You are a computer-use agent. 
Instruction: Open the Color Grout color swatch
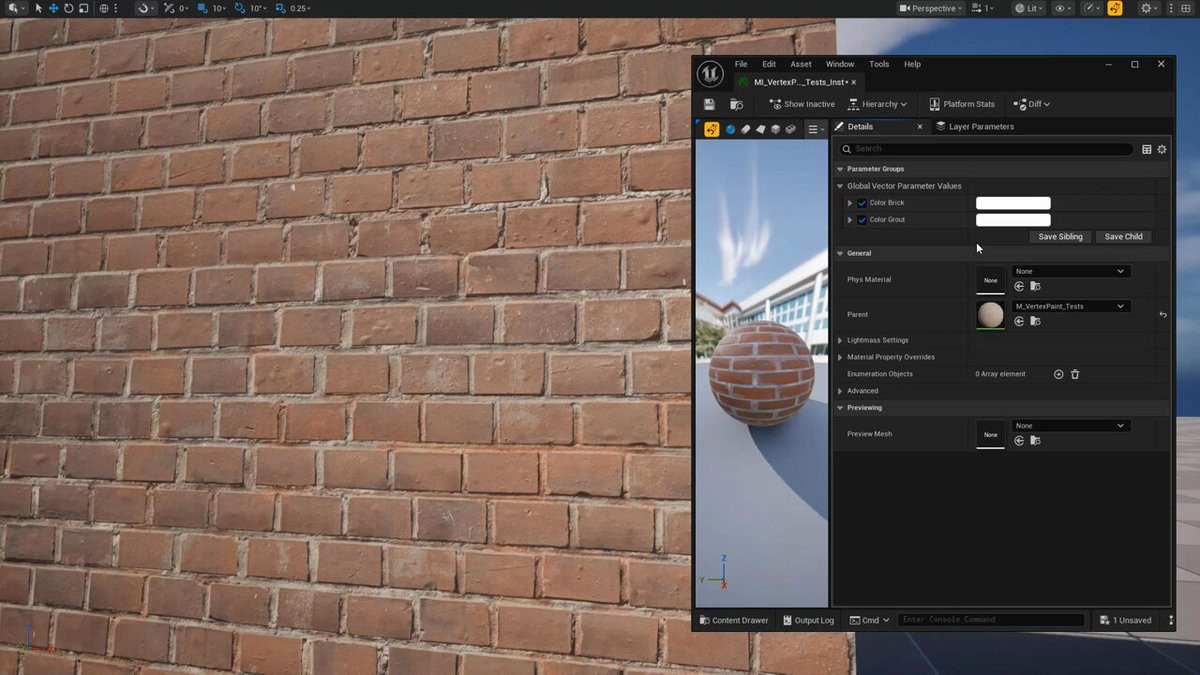pos(1013,220)
